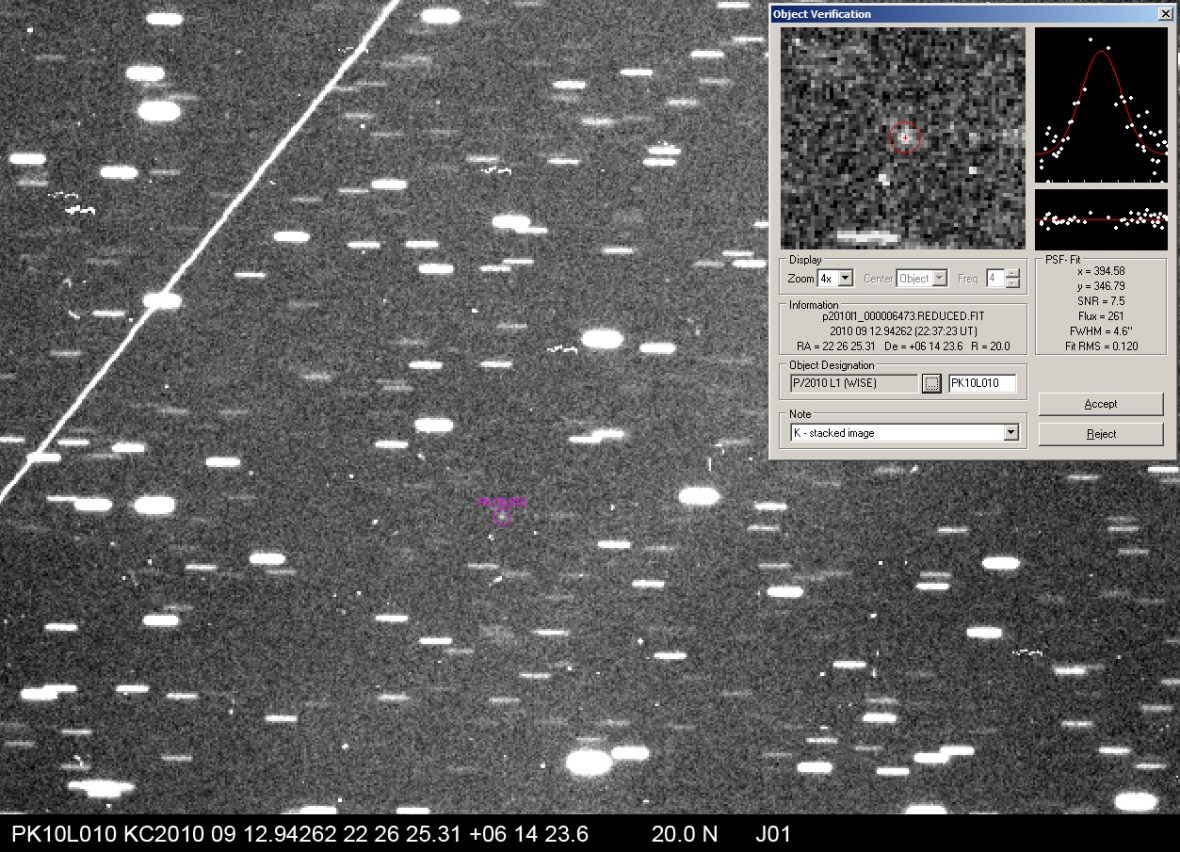
Task: Click the P/2010 L1 (WISE) name field
Action: click(x=852, y=384)
